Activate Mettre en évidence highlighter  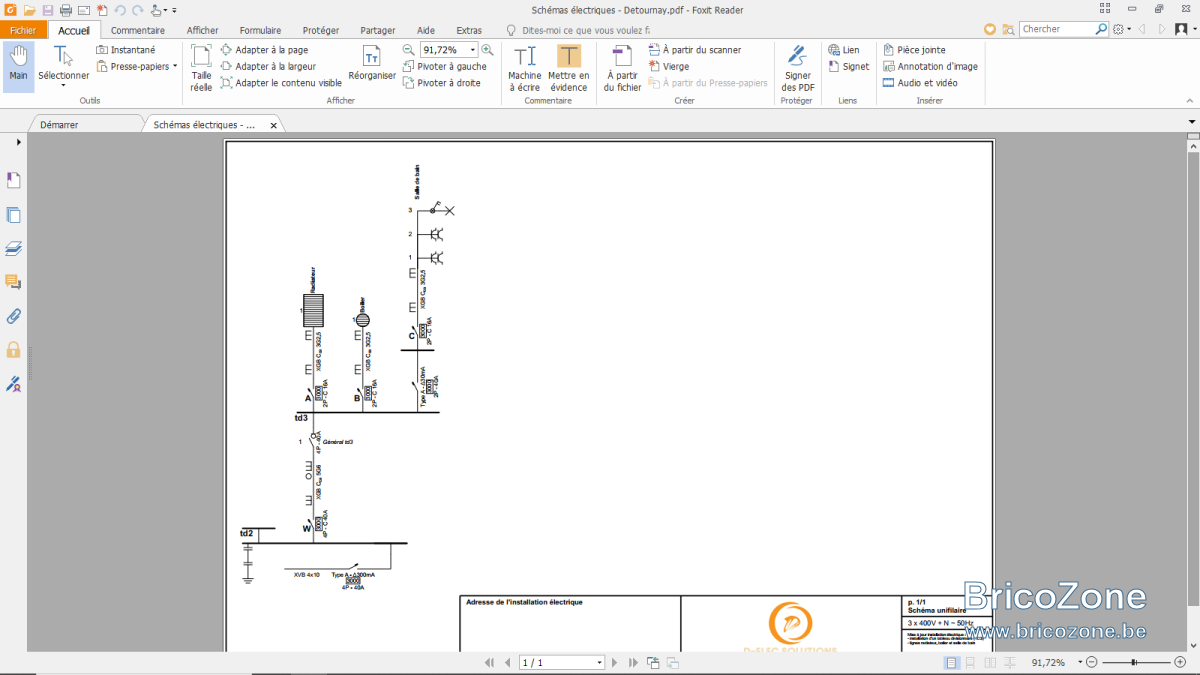[568, 67]
